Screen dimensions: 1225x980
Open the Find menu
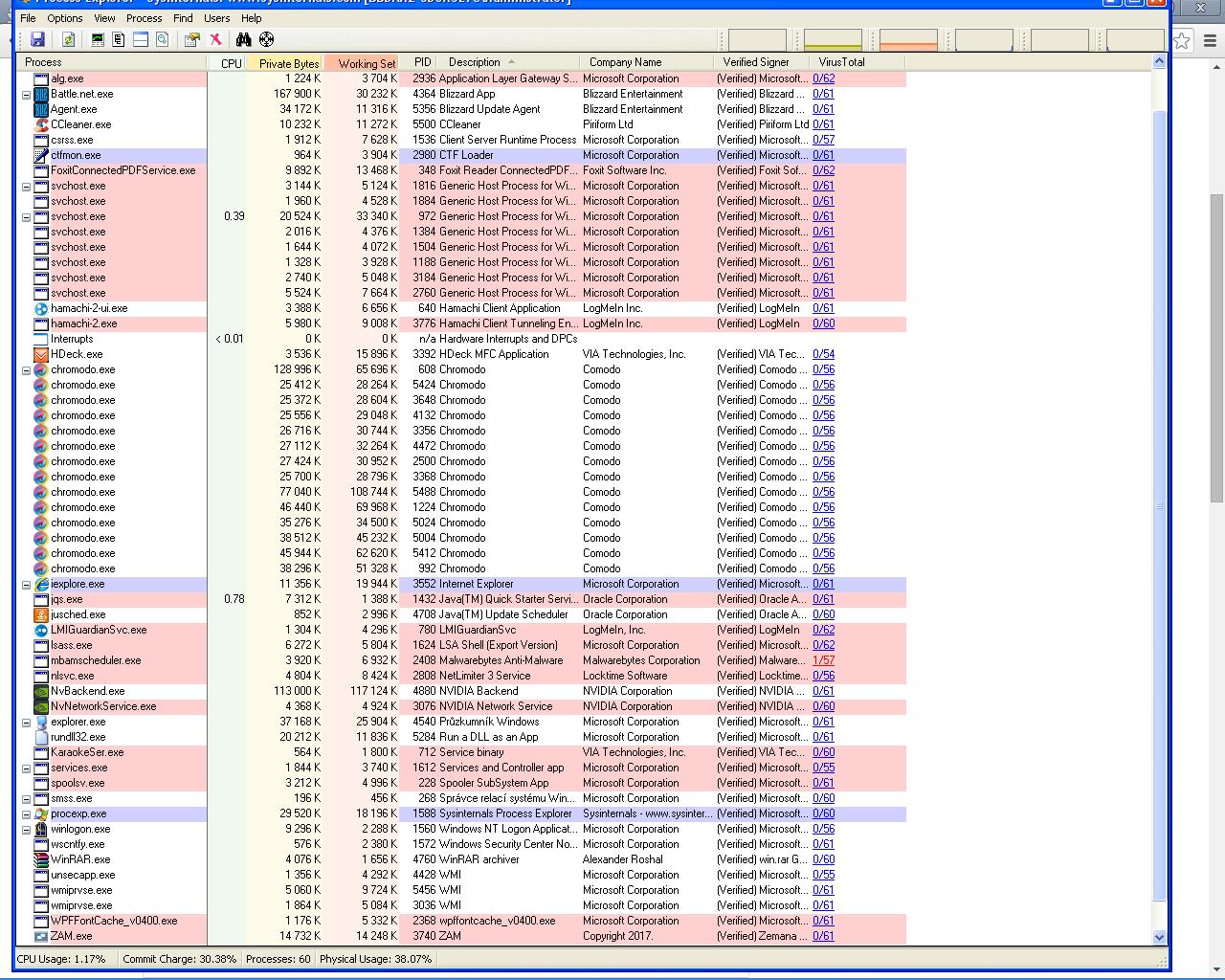click(183, 18)
